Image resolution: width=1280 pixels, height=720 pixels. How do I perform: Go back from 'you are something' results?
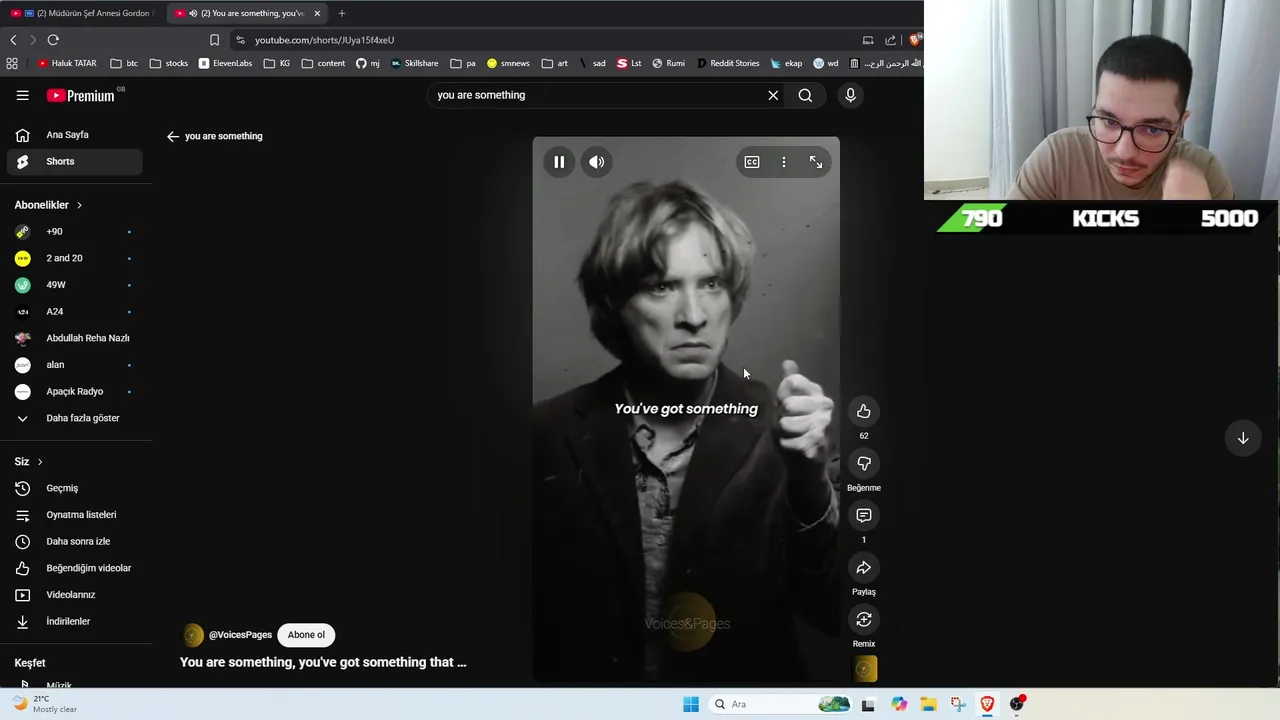pos(173,136)
